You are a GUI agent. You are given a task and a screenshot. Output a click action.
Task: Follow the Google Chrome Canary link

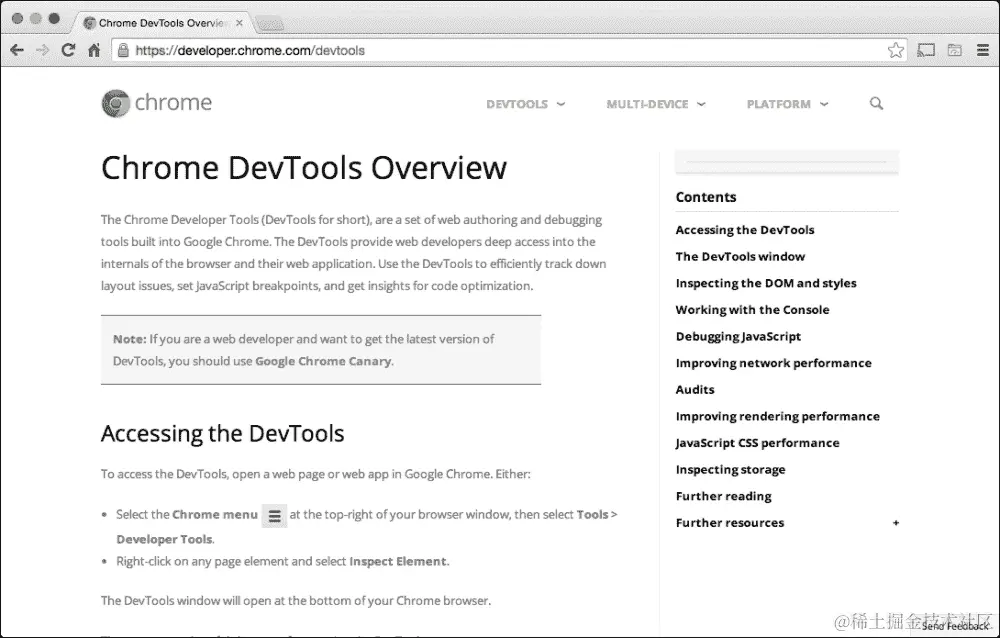[x=323, y=361]
